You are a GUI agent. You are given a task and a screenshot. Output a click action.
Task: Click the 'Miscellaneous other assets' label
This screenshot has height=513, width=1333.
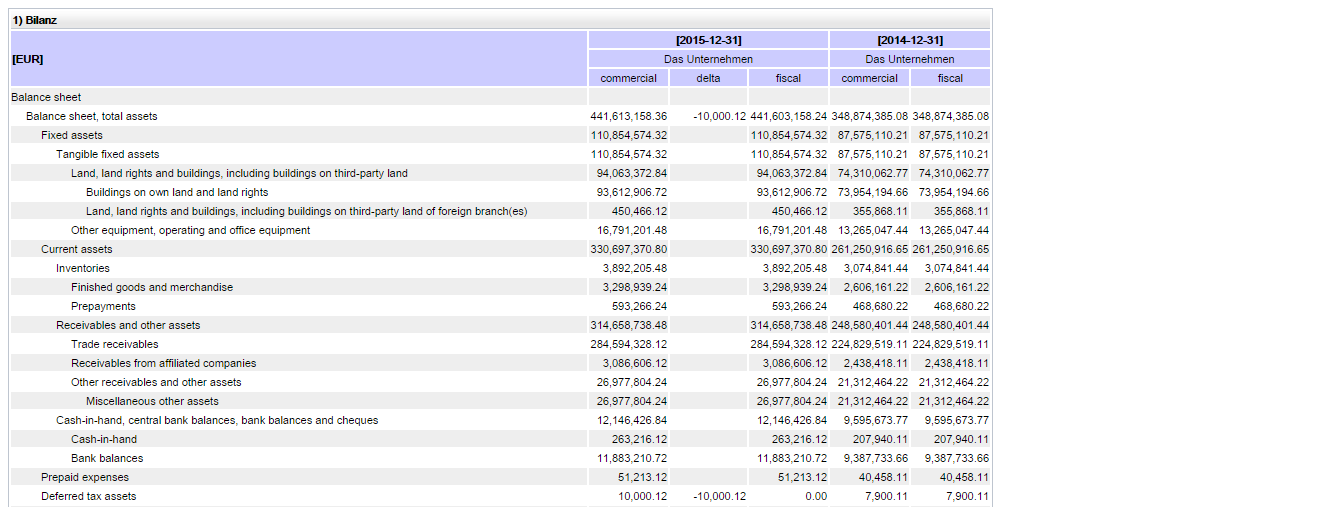(152, 401)
